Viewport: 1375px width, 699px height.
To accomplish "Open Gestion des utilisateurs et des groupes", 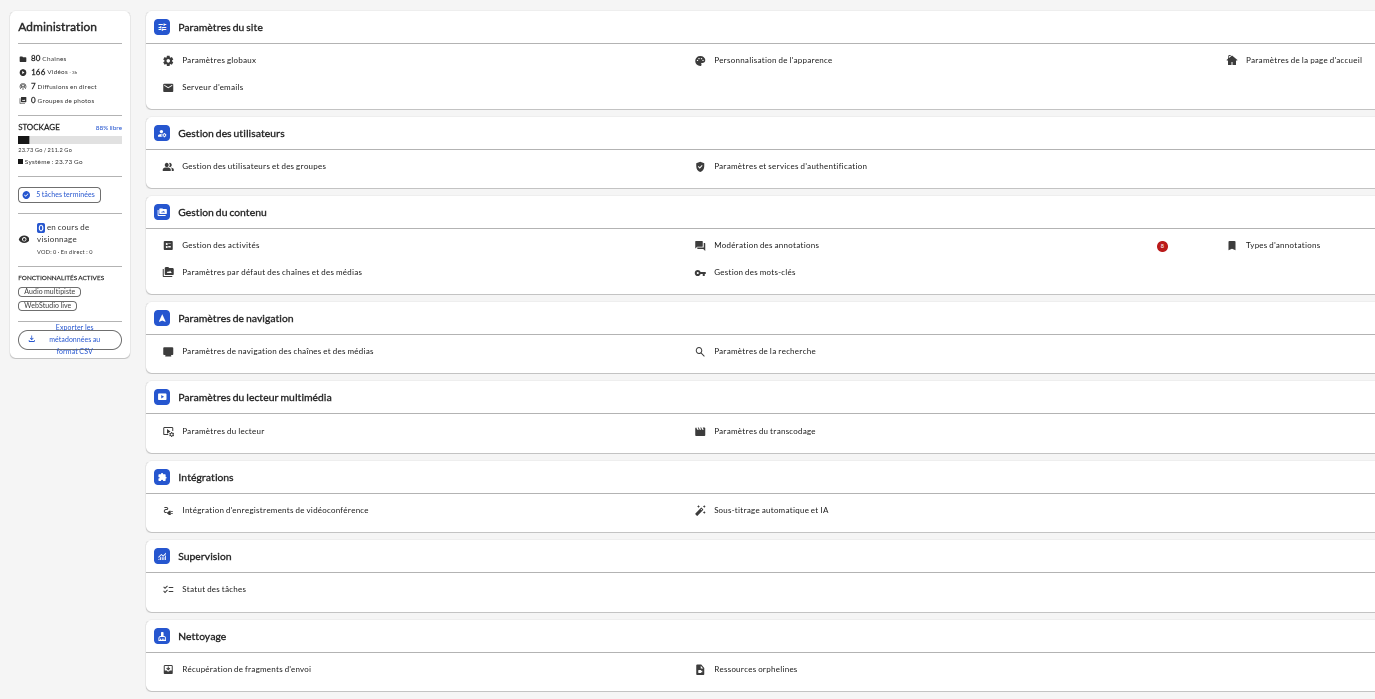I will pyautogui.click(x=254, y=167).
